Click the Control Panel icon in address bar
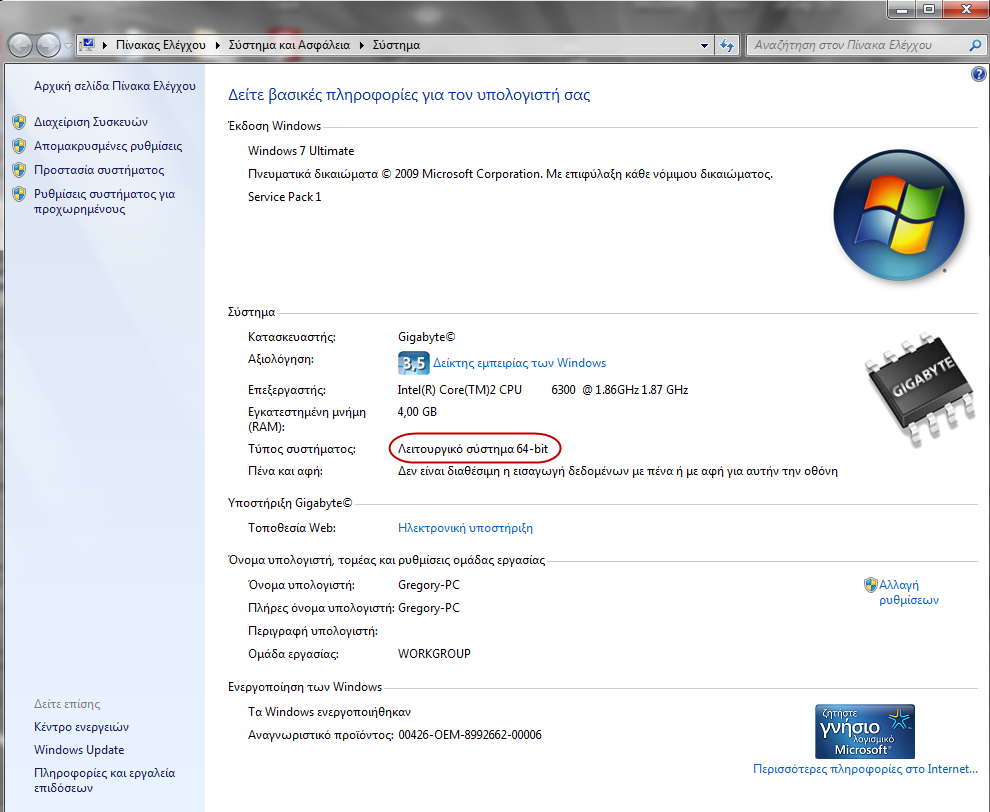The width and height of the screenshot is (990, 812). (88, 44)
